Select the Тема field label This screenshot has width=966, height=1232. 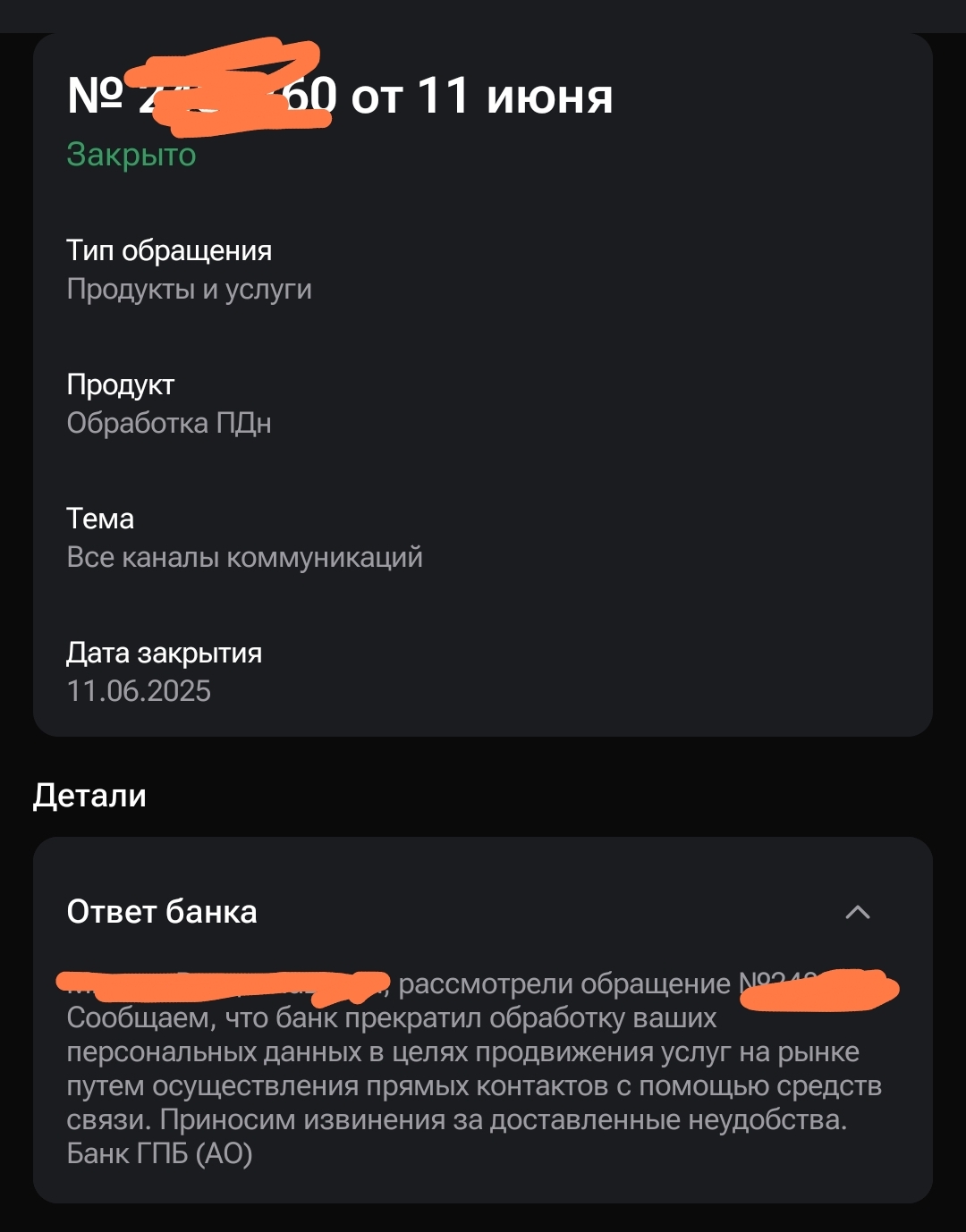tap(100, 519)
